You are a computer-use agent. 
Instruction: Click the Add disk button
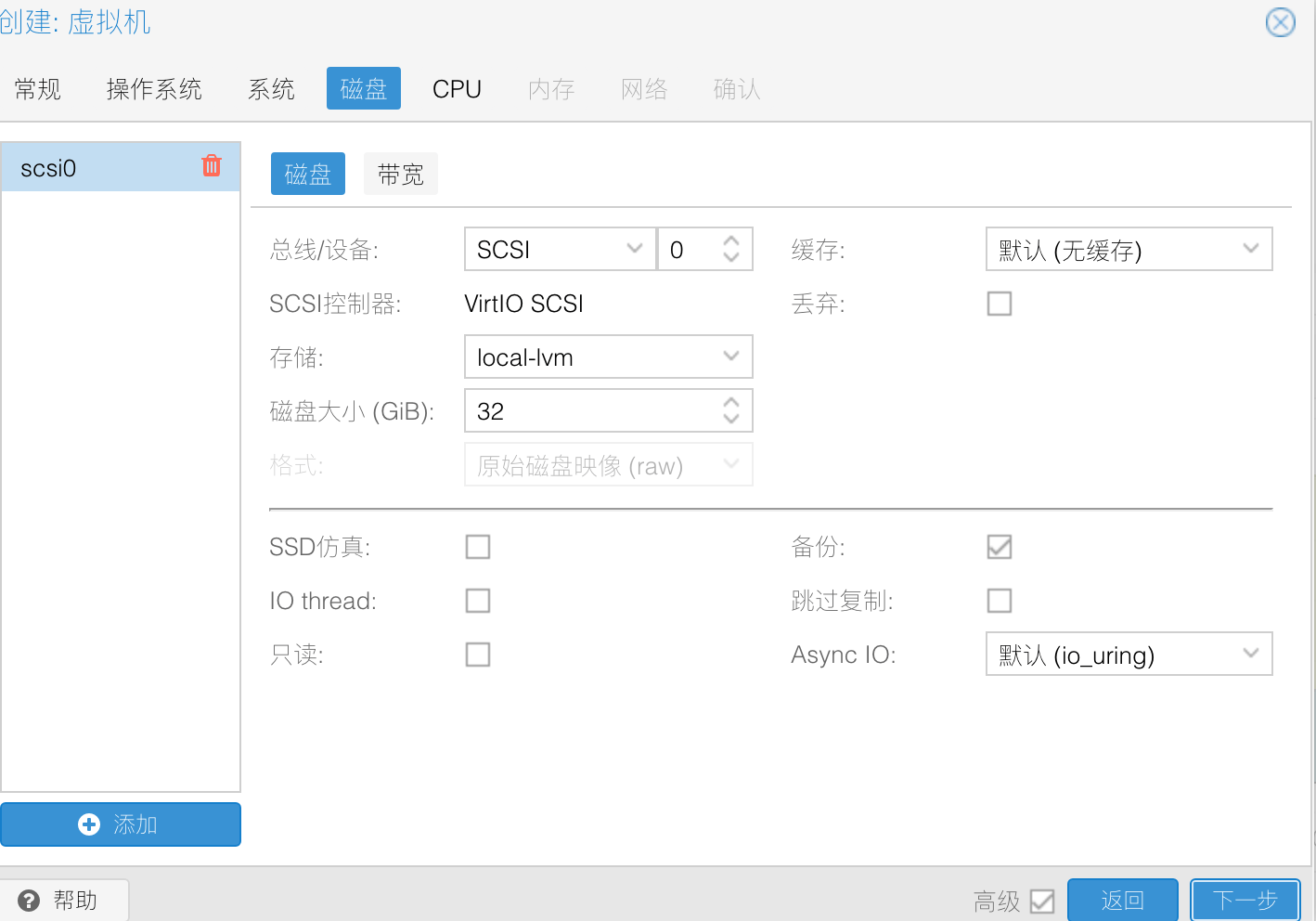[121, 824]
